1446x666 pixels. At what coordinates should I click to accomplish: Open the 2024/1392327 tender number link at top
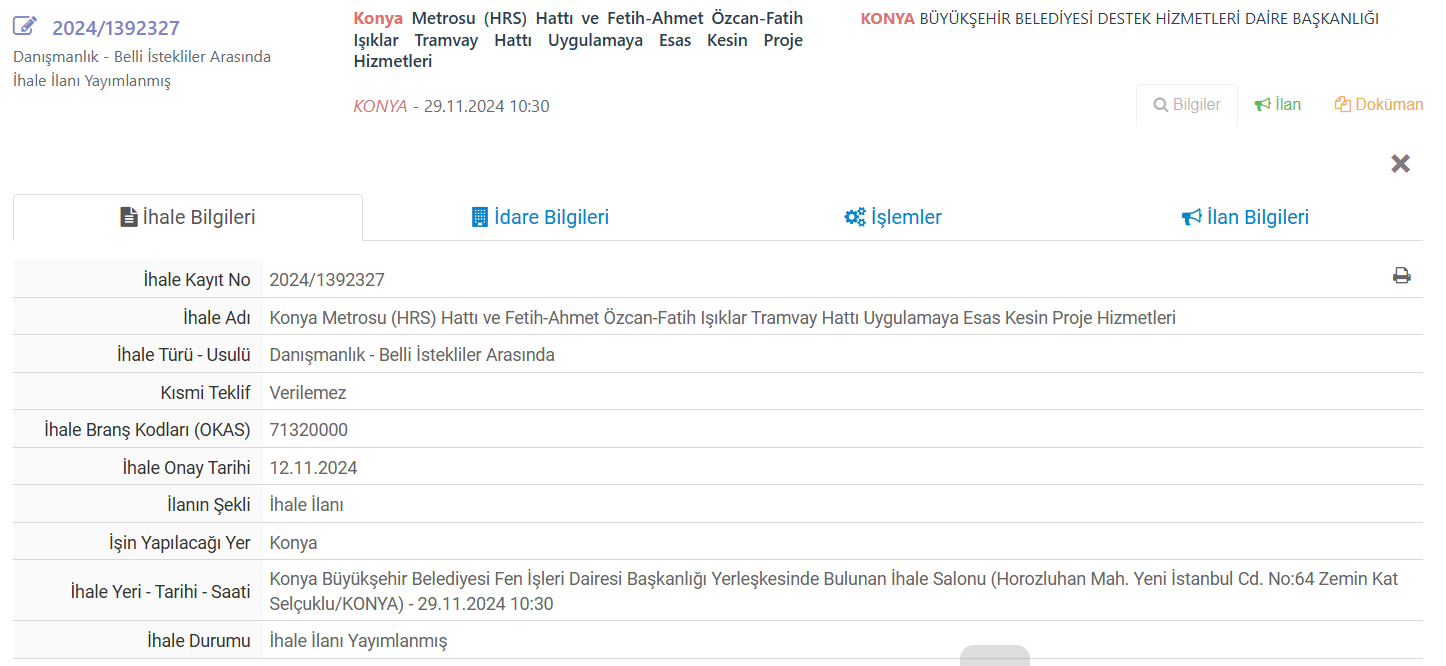[116, 28]
